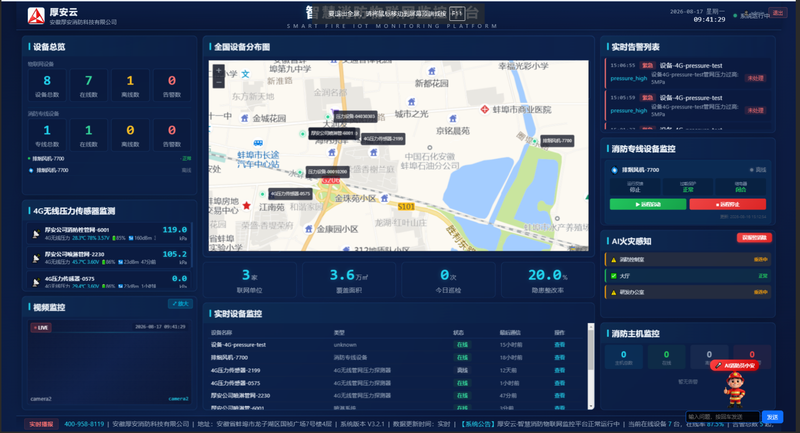Open 查看 for 排烟风机-7700 table row
This screenshot has width=800, height=433.
click(x=560, y=358)
